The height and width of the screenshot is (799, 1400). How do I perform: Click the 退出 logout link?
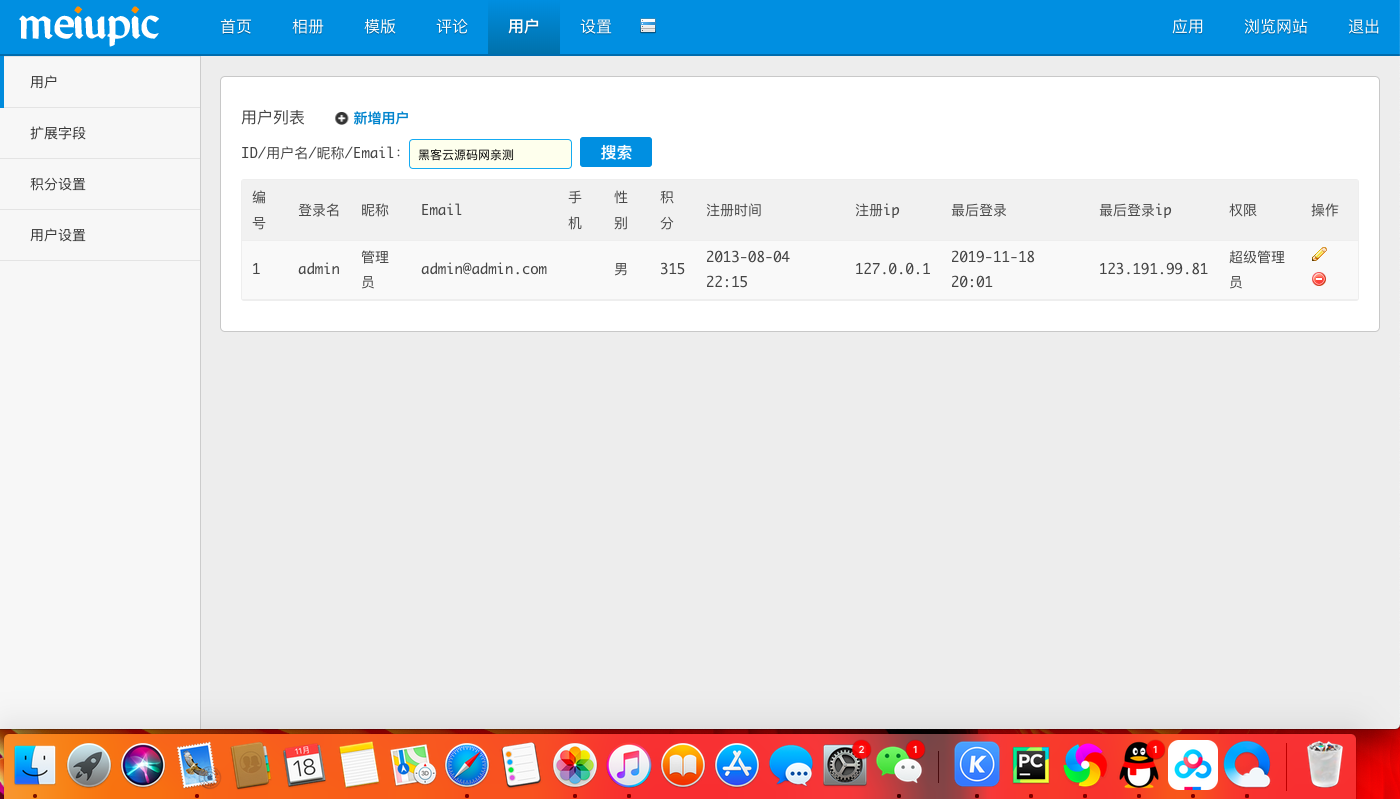pyautogui.click(x=1364, y=27)
